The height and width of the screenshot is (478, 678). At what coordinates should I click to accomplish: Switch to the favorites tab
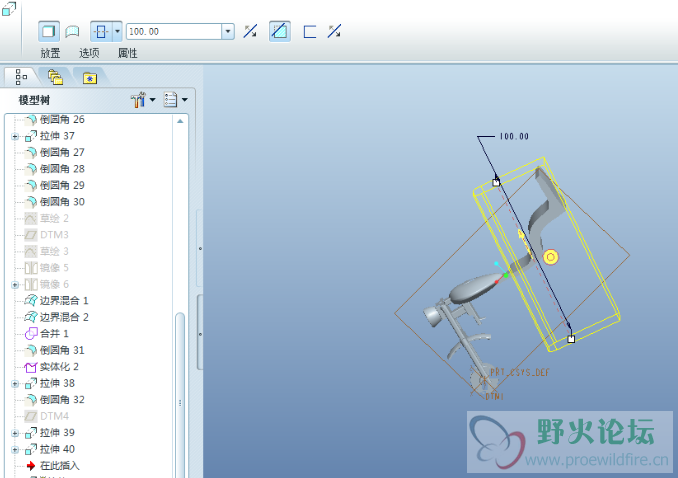click(x=90, y=77)
